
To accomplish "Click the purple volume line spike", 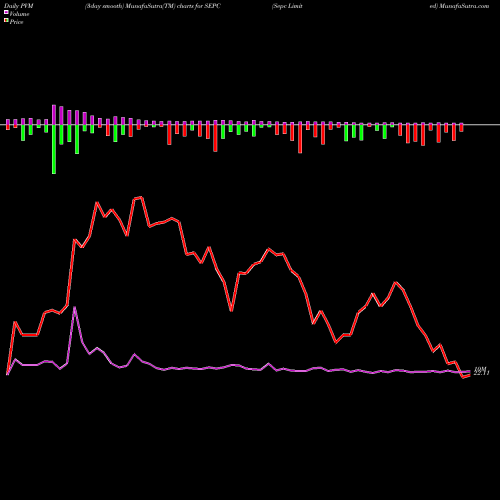I will tap(75, 308).
